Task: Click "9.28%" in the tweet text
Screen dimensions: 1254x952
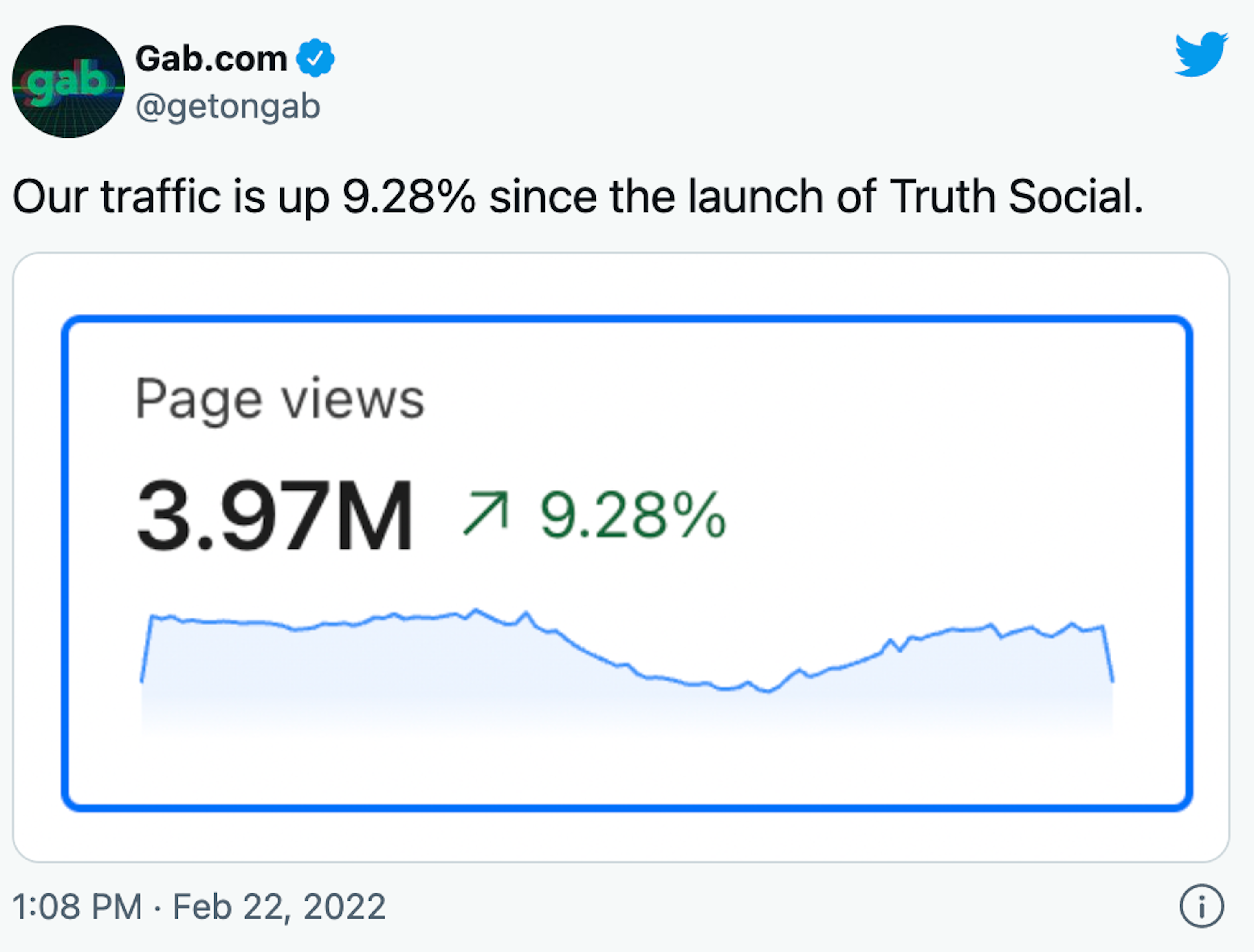Action: [x=409, y=197]
